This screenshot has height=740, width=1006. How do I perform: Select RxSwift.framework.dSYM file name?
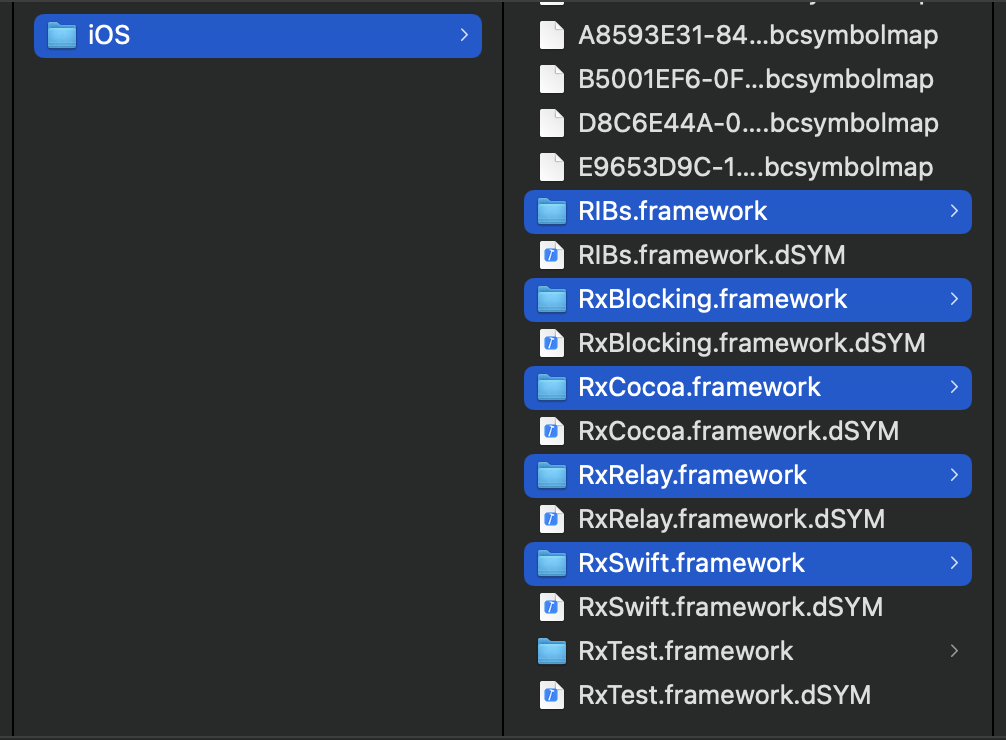(x=731, y=607)
